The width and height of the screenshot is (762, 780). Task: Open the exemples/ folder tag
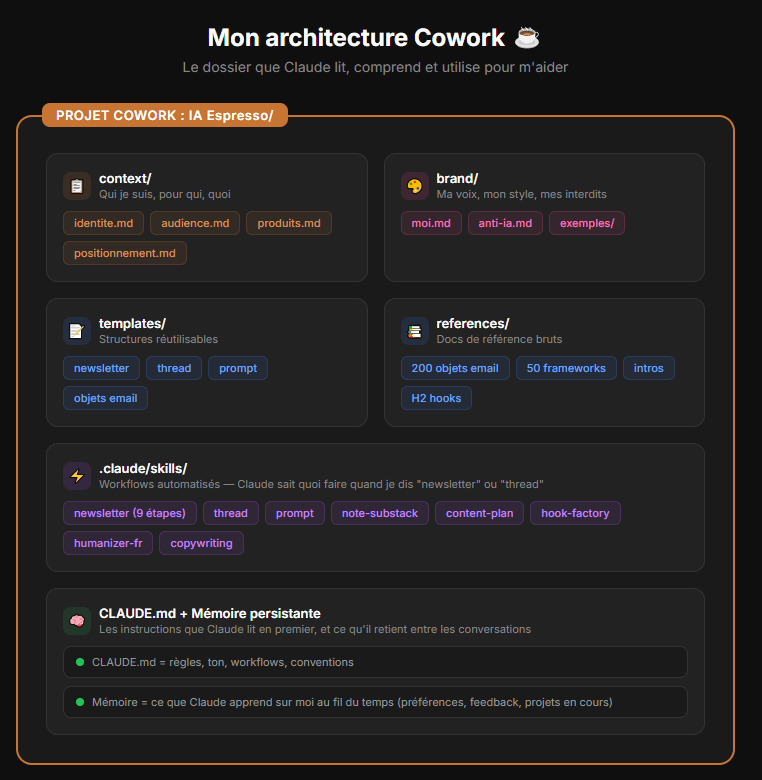click(x=587, y=223)
